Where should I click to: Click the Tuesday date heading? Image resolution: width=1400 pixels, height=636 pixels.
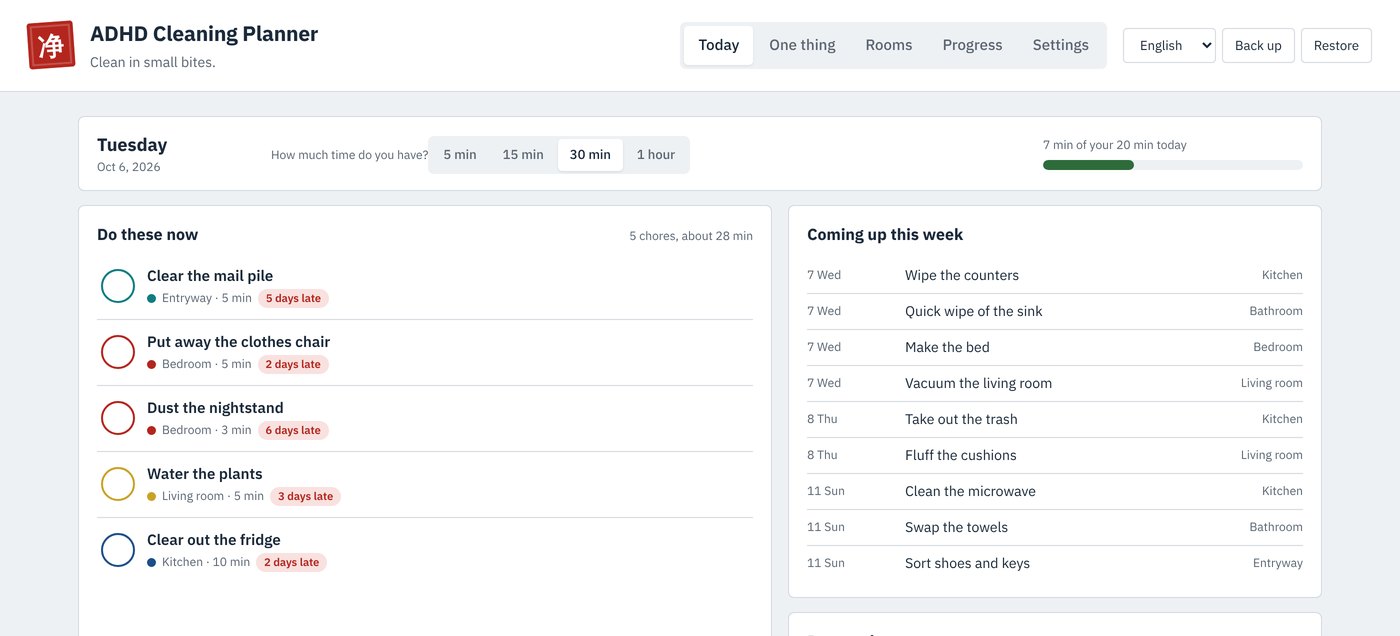pos(132,145)
